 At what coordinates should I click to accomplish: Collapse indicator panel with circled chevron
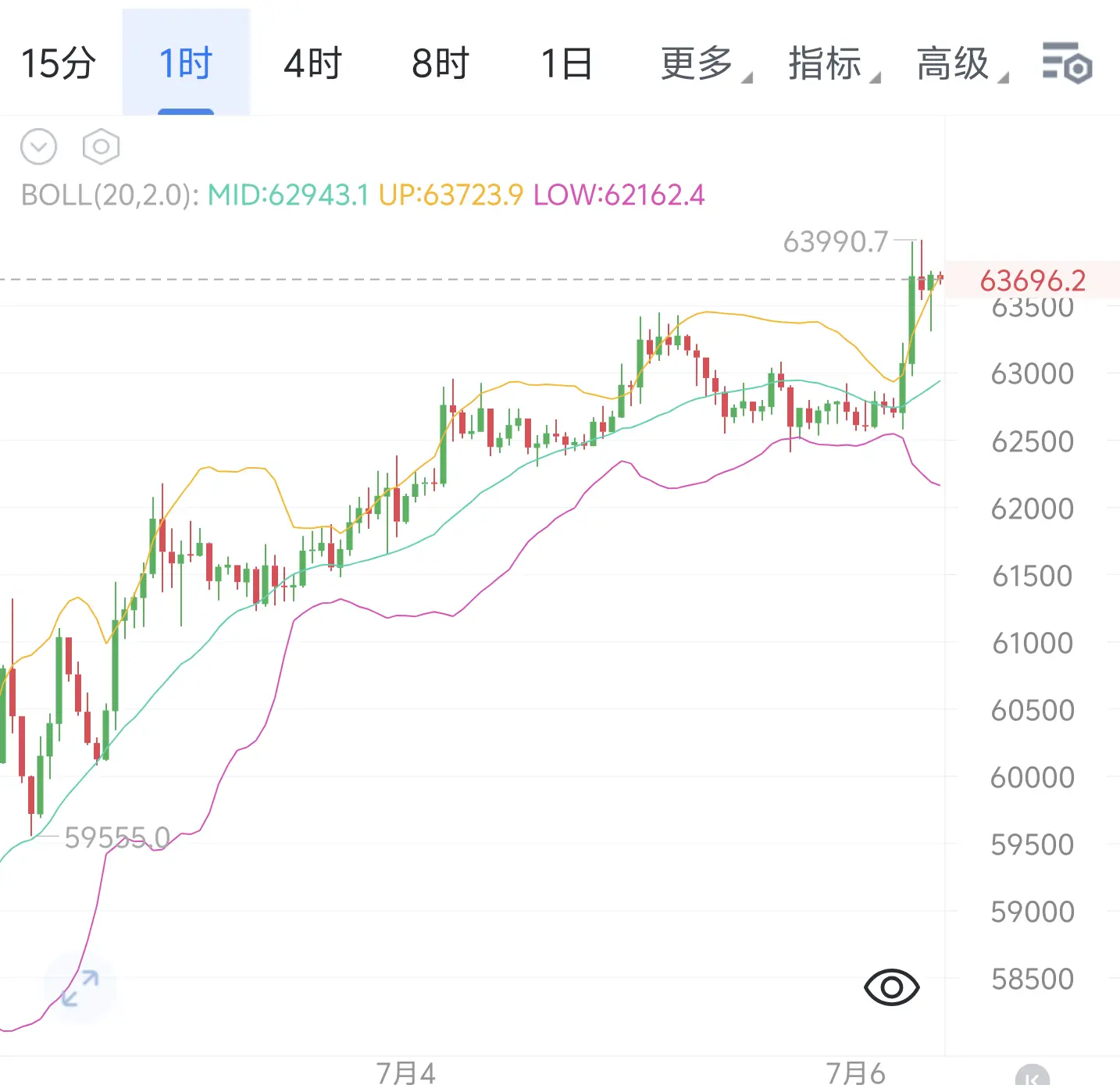[39, 147]
